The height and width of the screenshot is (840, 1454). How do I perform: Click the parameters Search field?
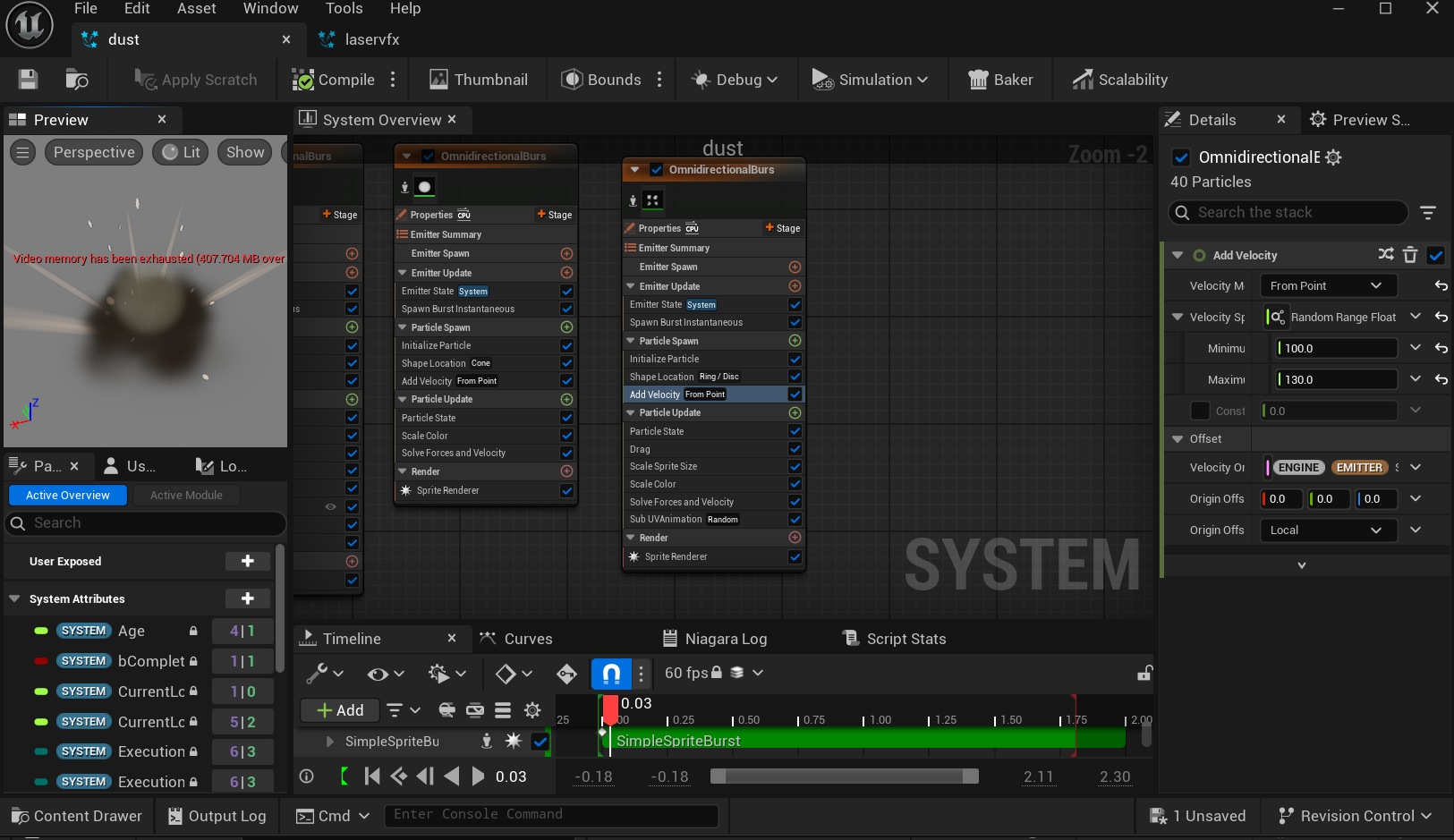(x=146, y=522)
